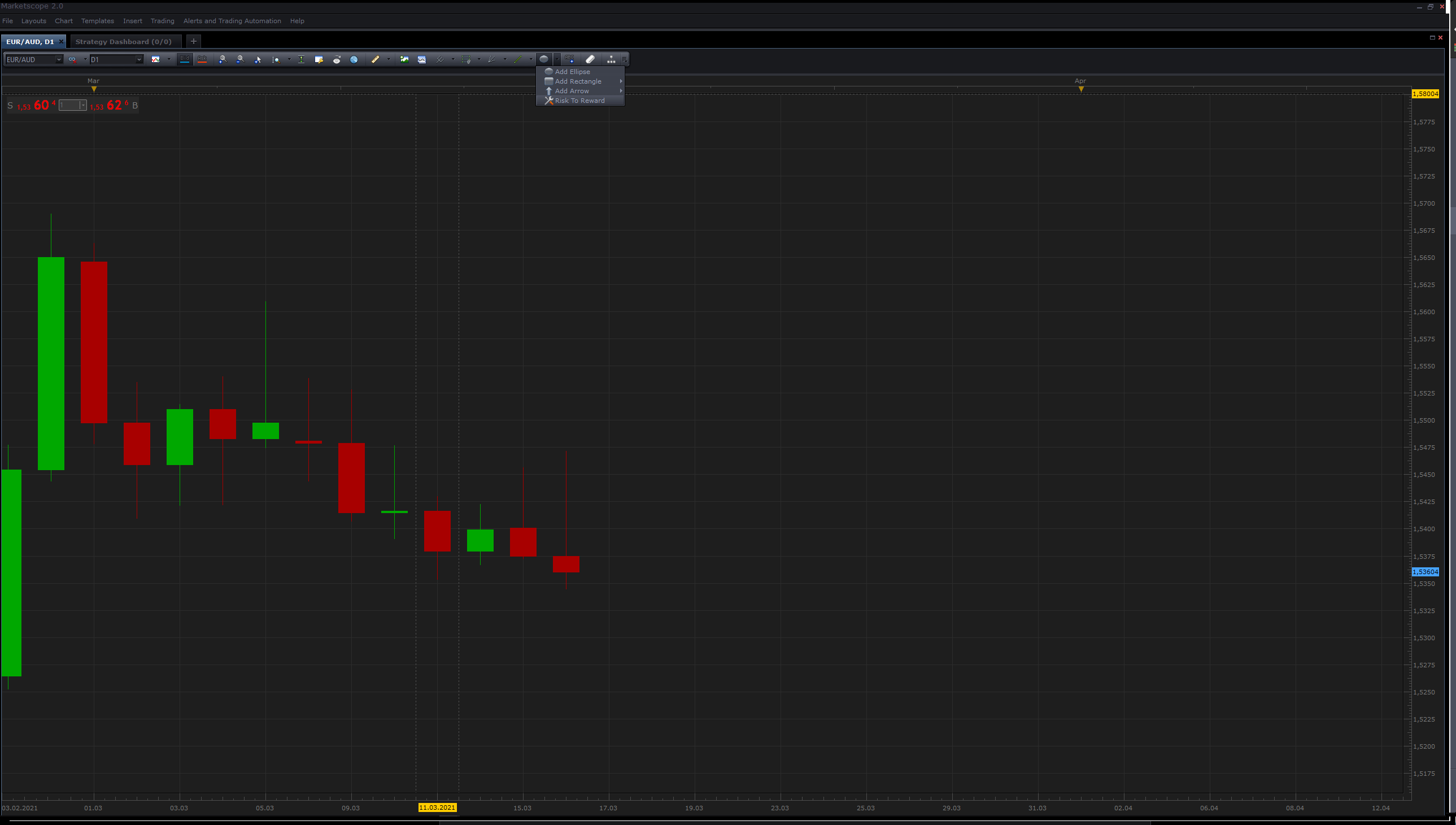Click the globe icon in toolbar

[x=354, y=59]
